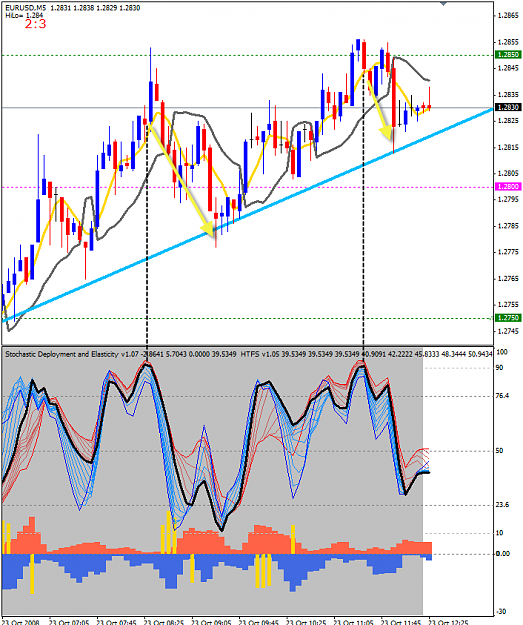This screenshot has height=625, width=523.
Task: Click the 90 indicator scale level
Action: [499, 368]
